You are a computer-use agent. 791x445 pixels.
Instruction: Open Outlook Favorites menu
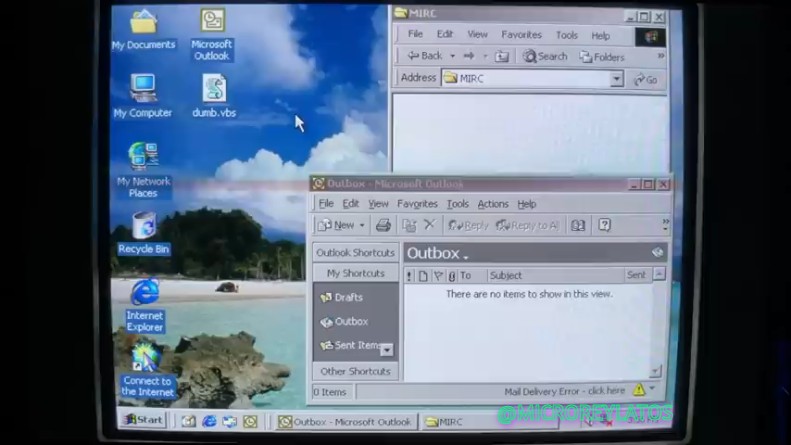417,204
